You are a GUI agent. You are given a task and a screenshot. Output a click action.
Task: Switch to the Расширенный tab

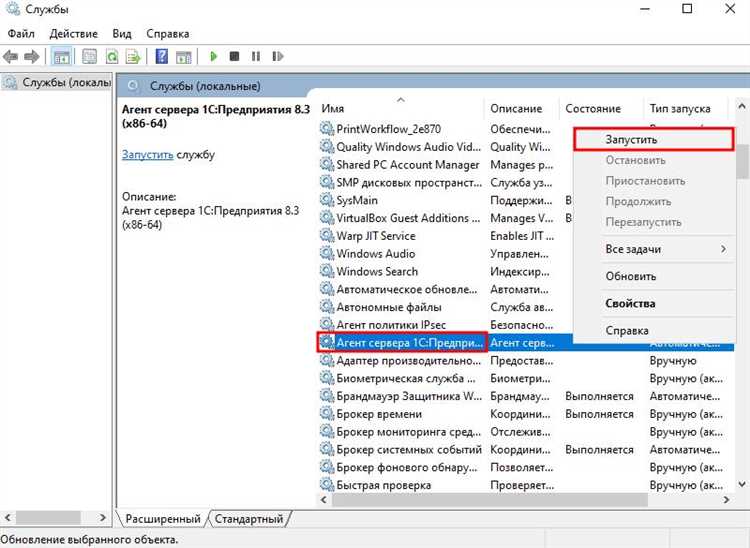click(163, 519)
